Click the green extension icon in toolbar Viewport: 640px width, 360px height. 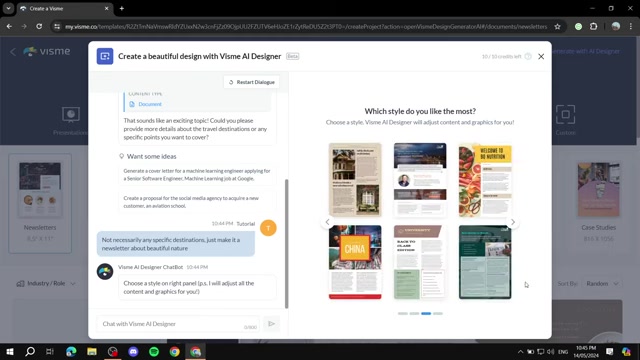[x=578, y=27]
